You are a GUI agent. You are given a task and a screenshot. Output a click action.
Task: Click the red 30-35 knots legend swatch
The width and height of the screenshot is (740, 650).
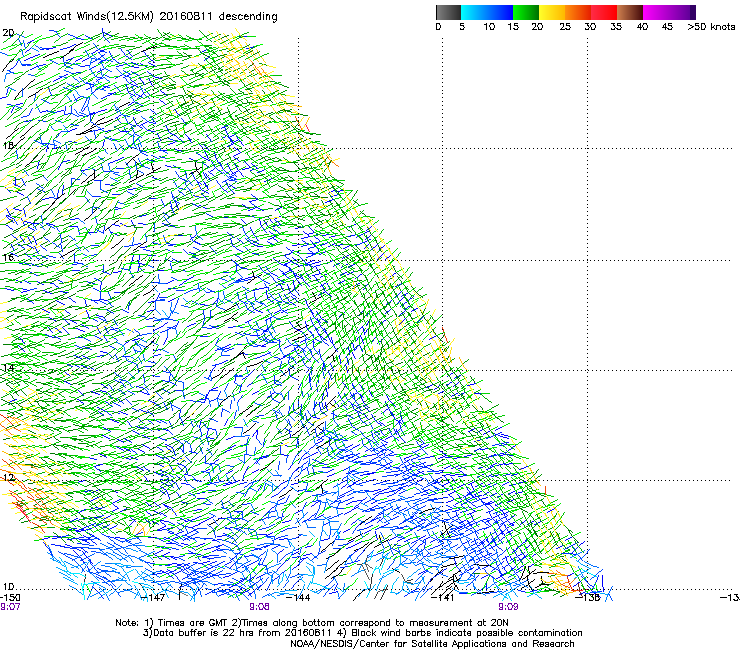(604, 12)
